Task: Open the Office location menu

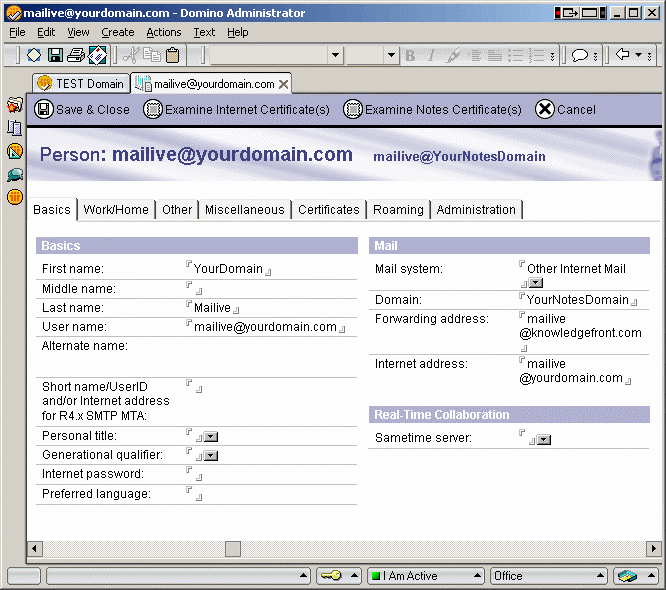Action: pos(548,576)
